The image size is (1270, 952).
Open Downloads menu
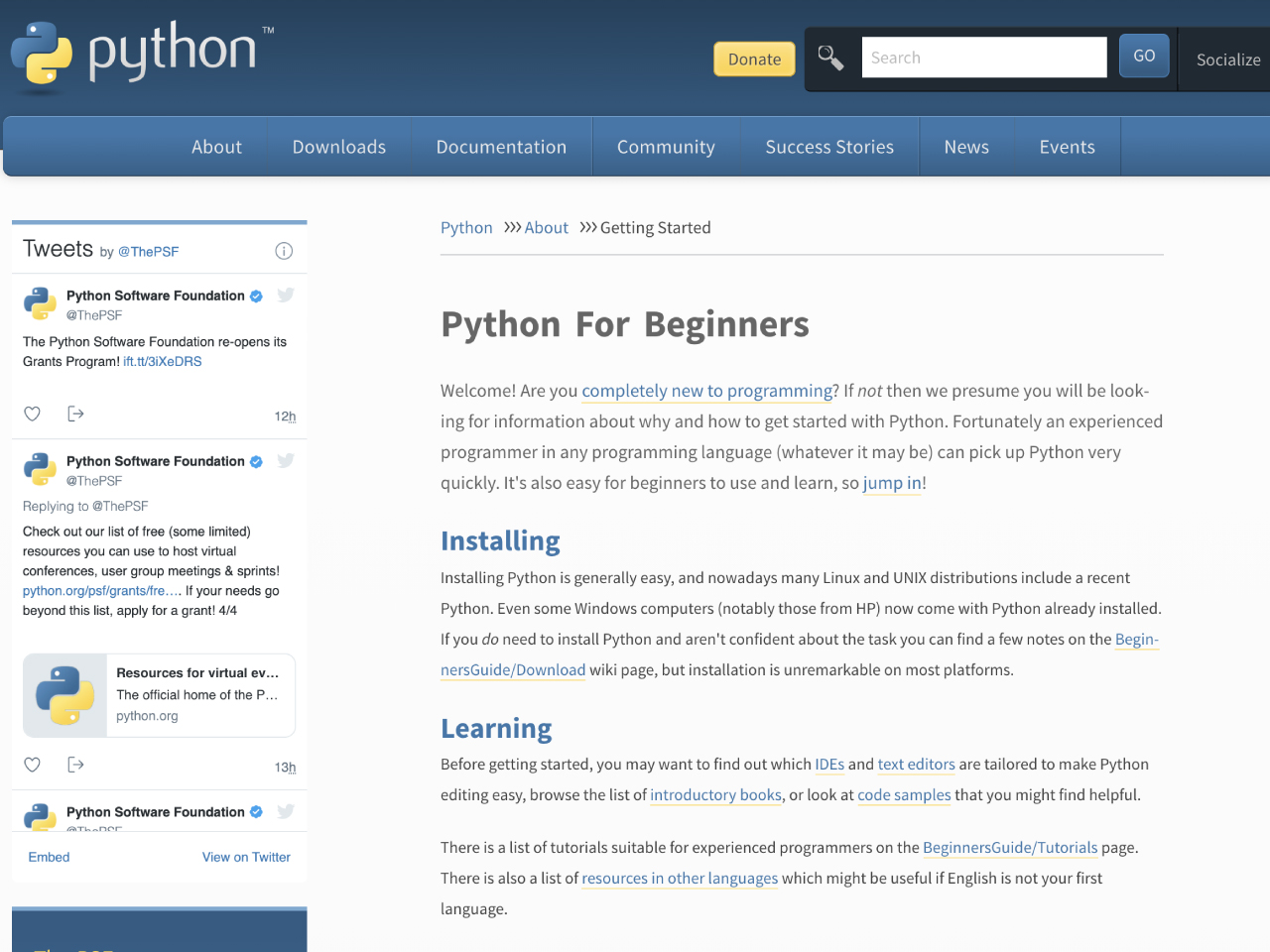click(339, 147)
